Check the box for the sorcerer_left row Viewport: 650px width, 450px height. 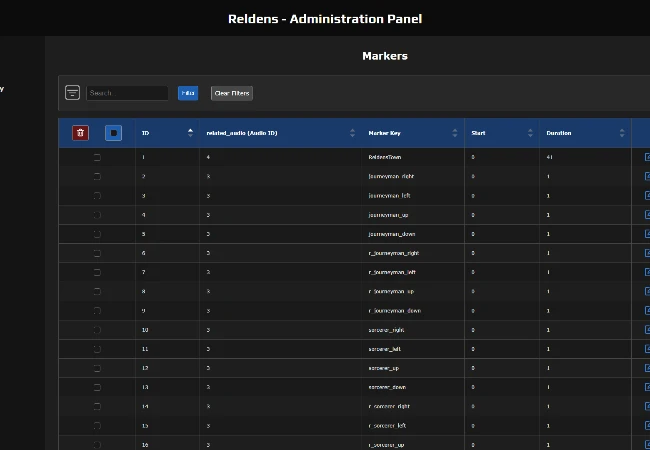coord(97,349)
